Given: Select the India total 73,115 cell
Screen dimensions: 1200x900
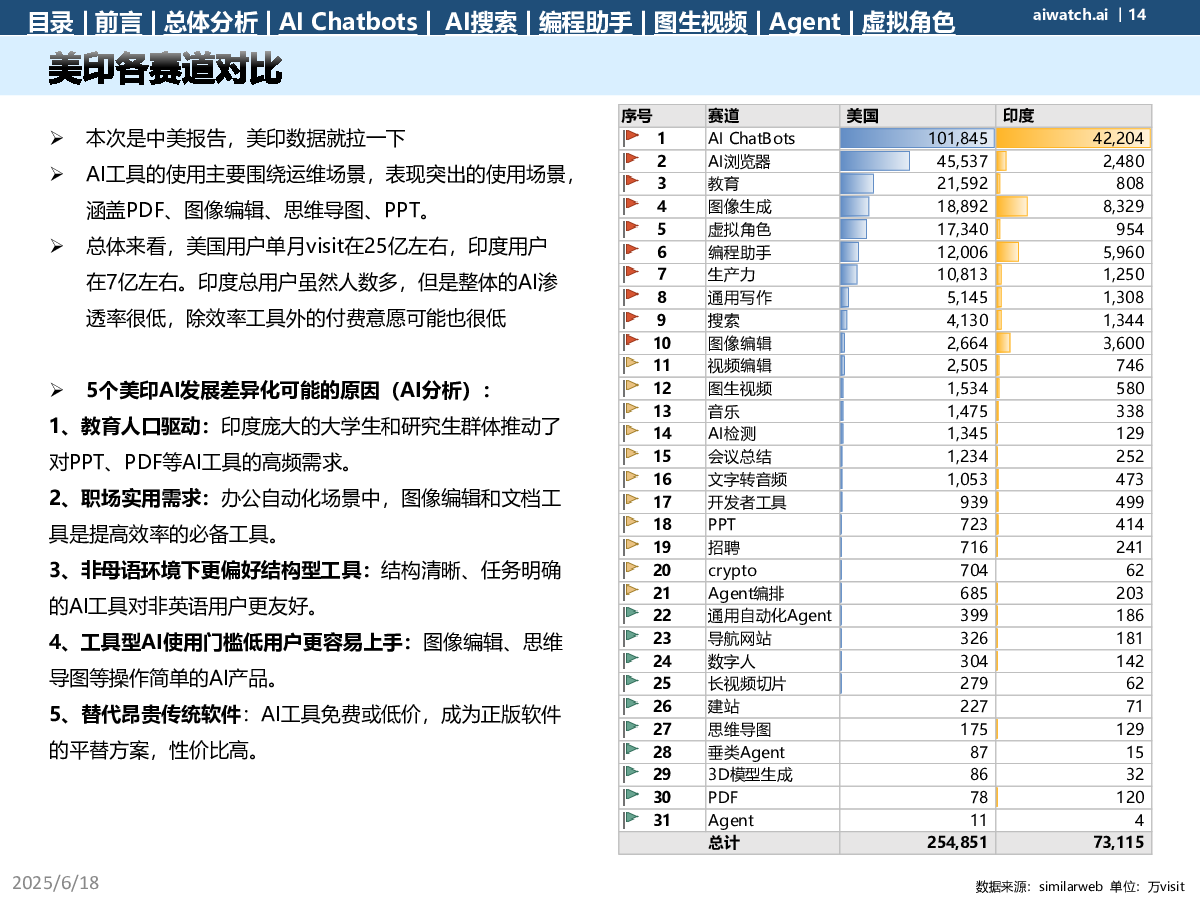Looking at the screenshot, I should (x=1074, y=843).
